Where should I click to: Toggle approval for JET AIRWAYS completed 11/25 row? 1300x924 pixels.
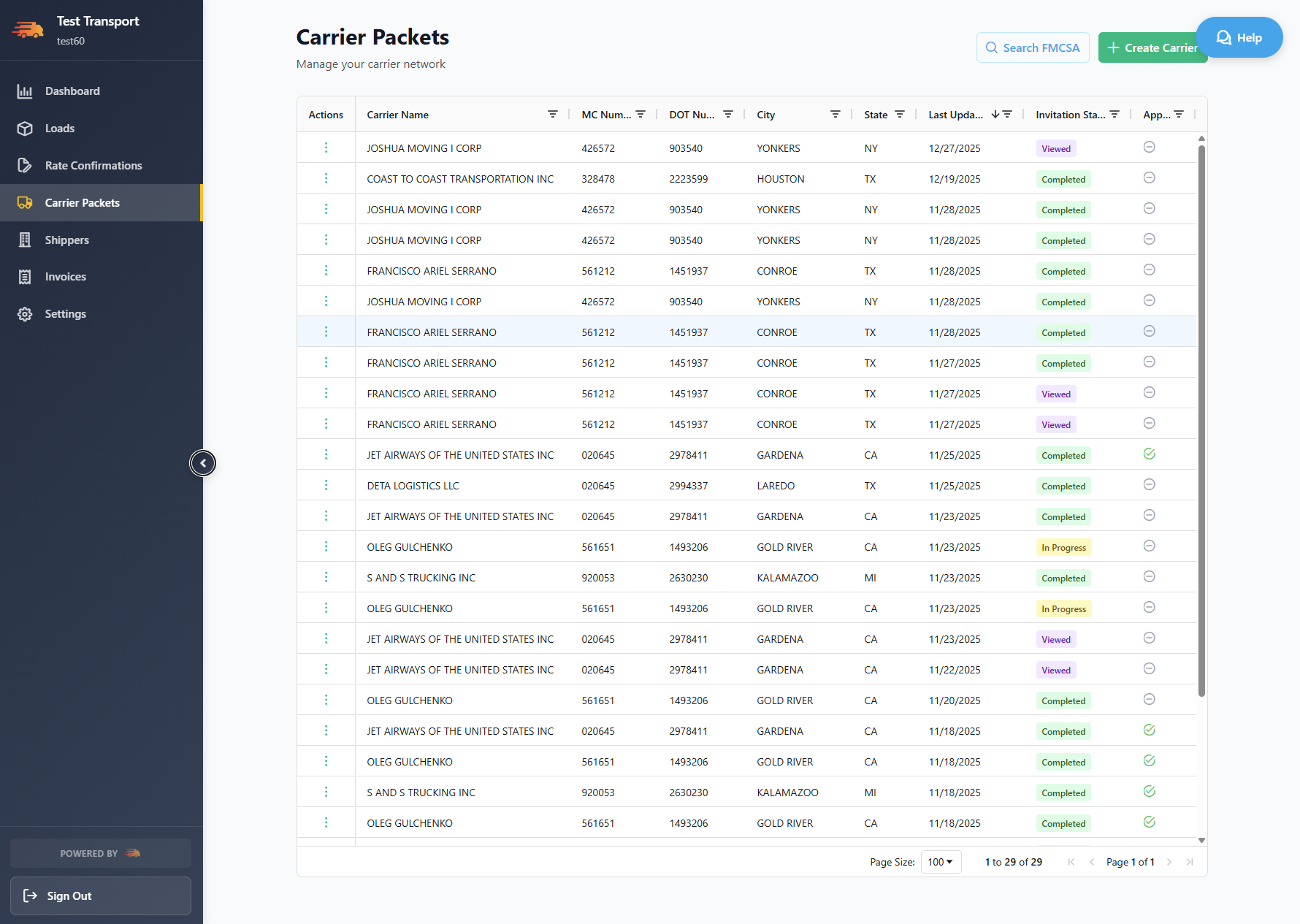1150,454
